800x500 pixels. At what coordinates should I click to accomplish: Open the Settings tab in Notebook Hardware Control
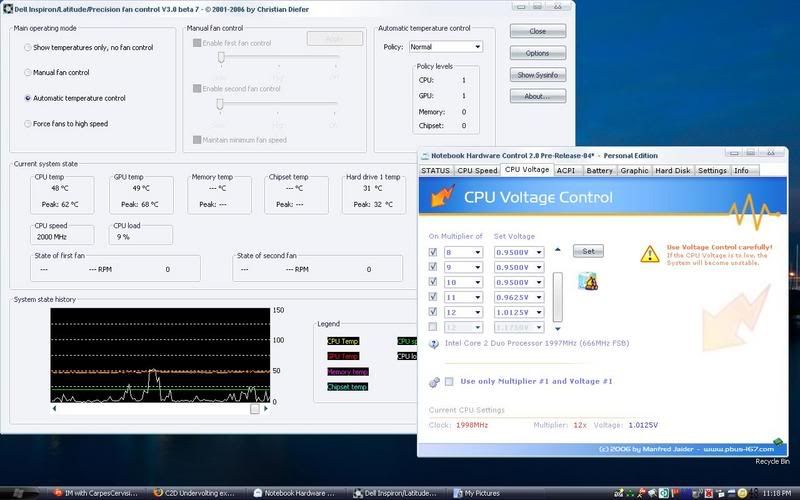coord(712,170)
